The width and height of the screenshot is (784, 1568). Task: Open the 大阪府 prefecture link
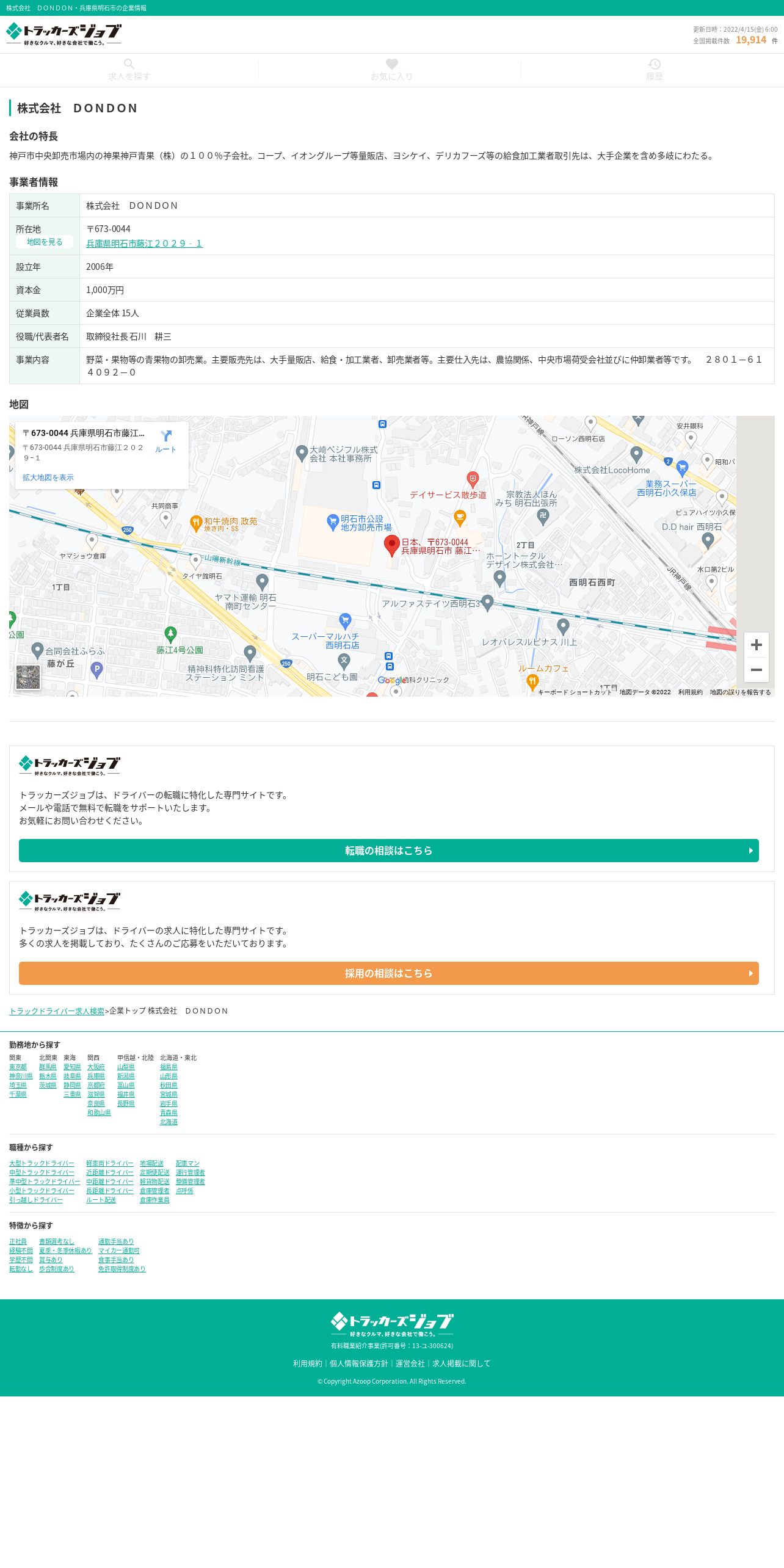pos(96,1067)
